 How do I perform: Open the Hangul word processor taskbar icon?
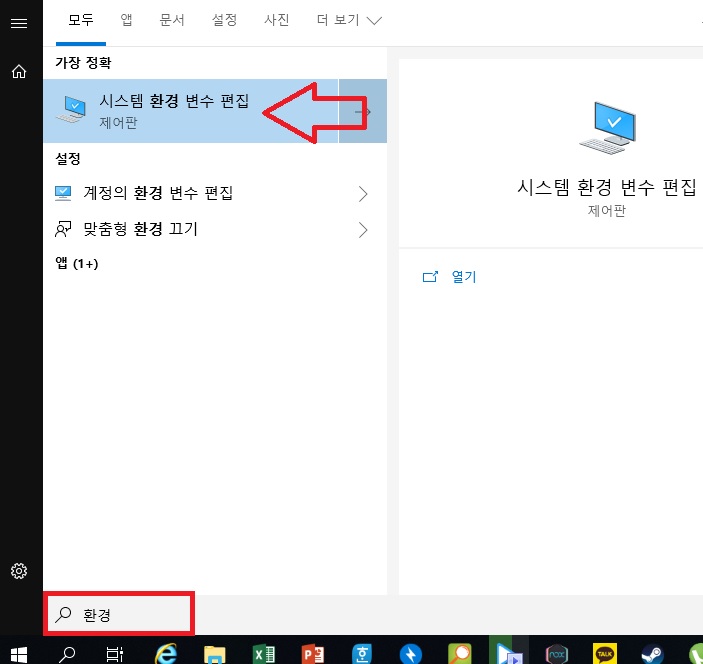click(x=362, y=654)
